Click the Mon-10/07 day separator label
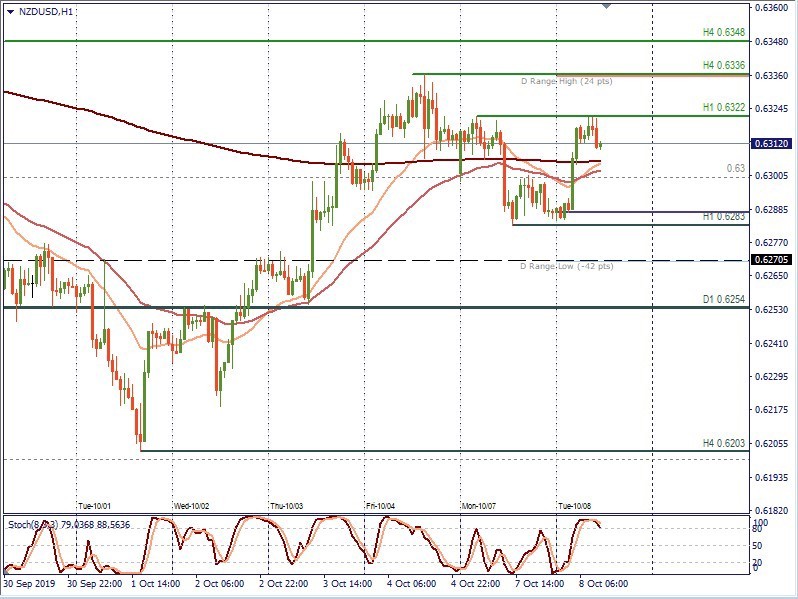This screenshot has height=599, width=798. click(479, 506)
